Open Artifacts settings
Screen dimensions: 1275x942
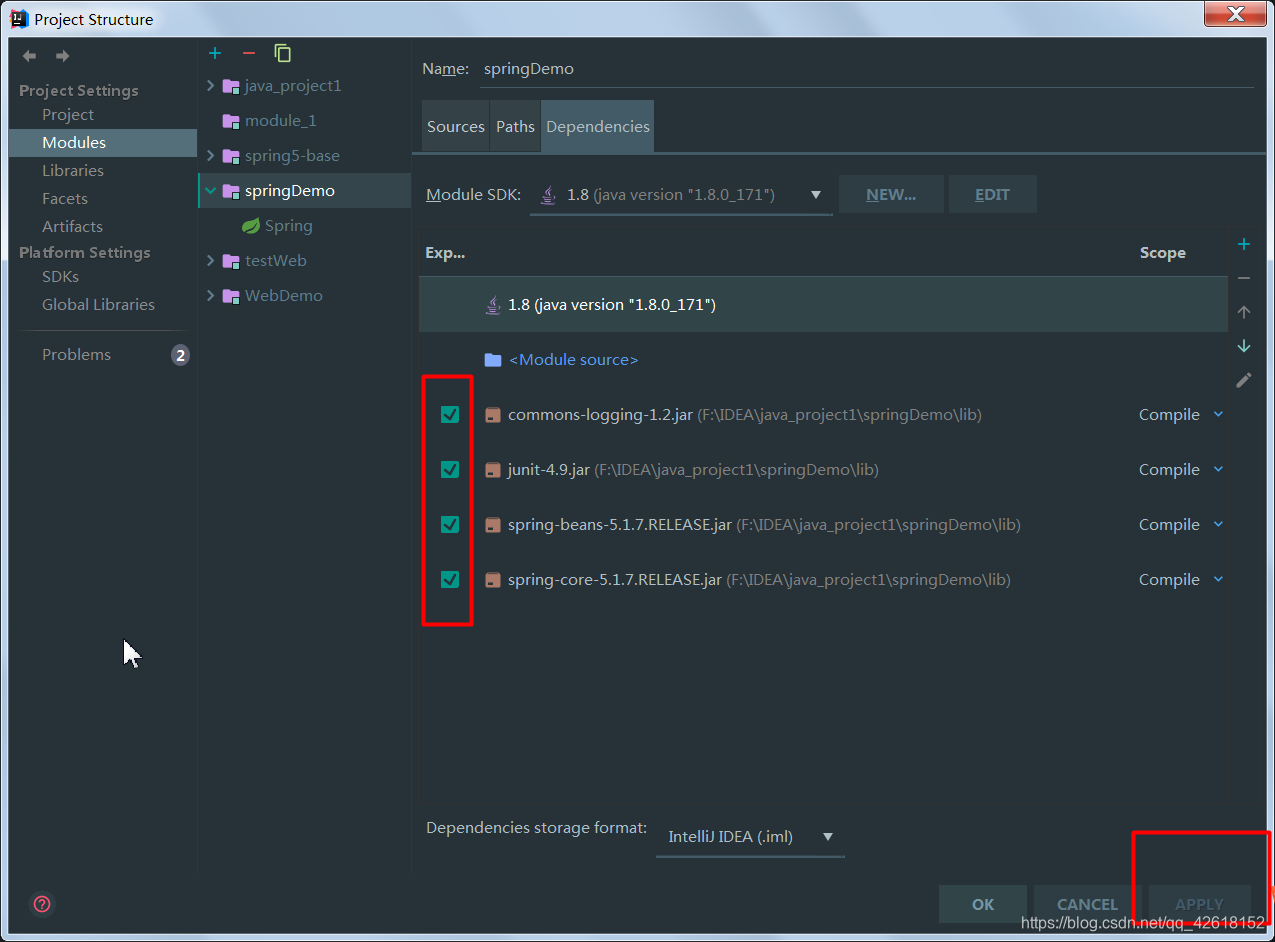[x=72, y=227]
